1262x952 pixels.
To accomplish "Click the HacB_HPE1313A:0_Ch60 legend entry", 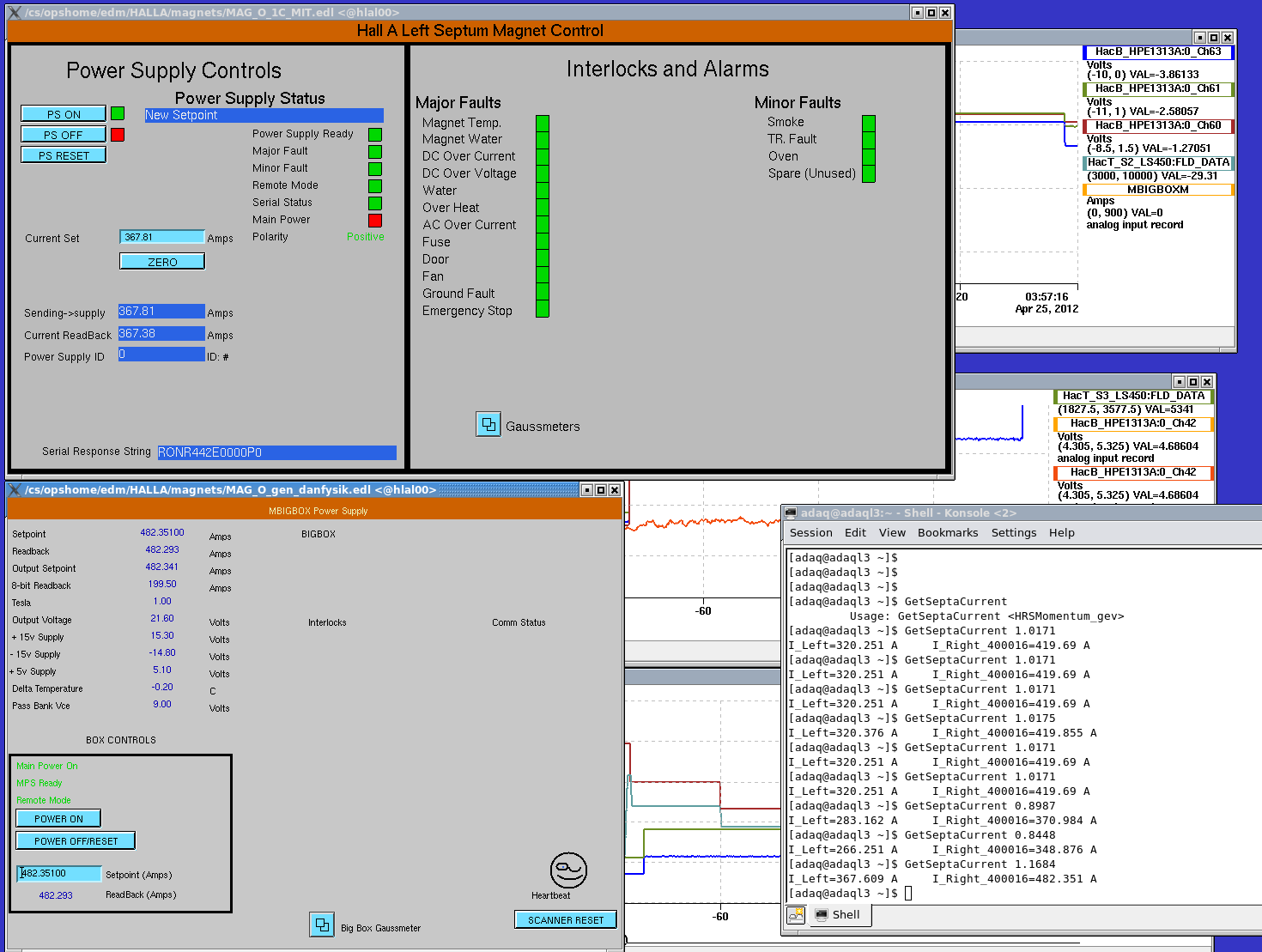I will (x=1158, y=125).
